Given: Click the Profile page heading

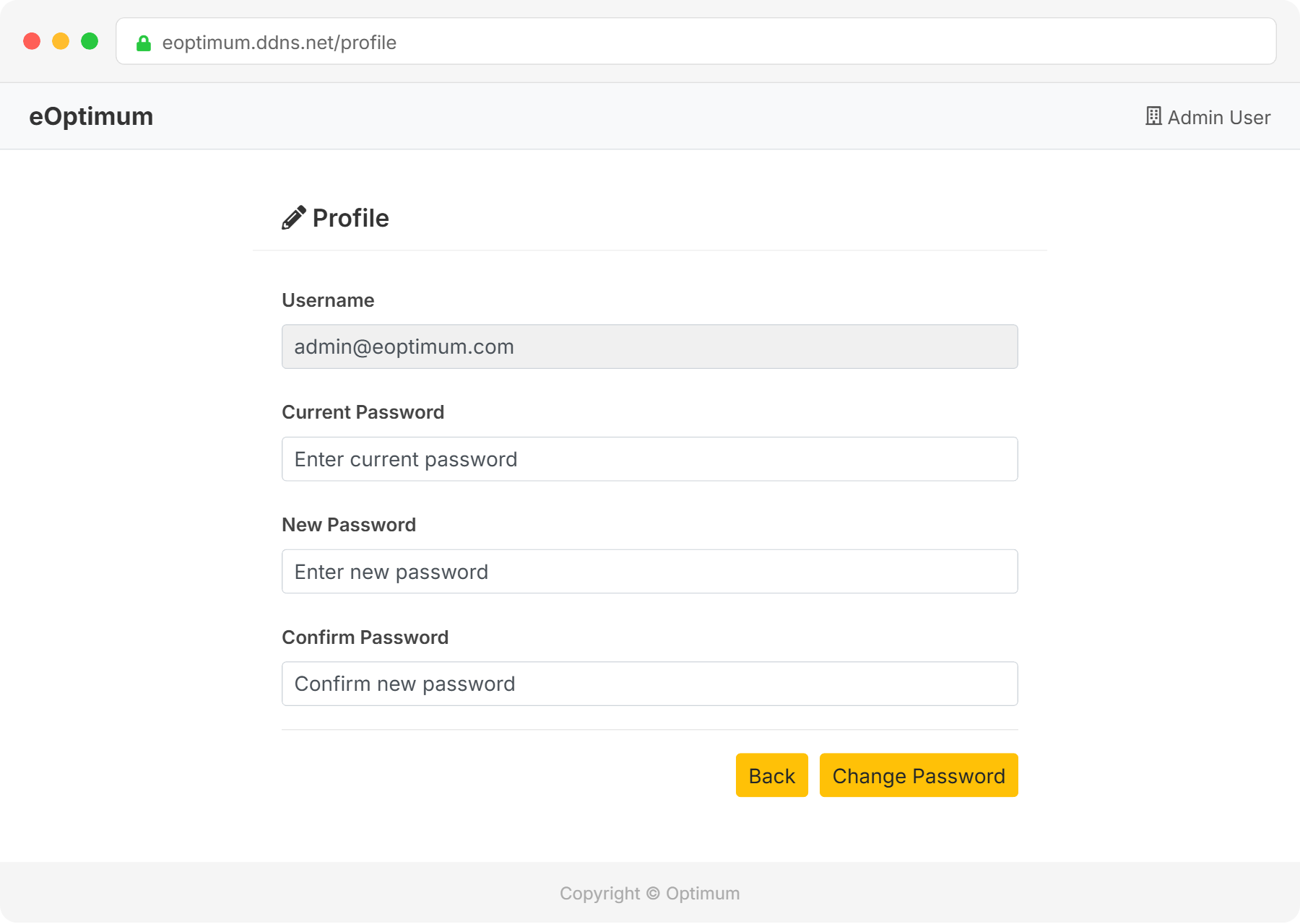Looking at the screenshot, I should click(350, 218).
